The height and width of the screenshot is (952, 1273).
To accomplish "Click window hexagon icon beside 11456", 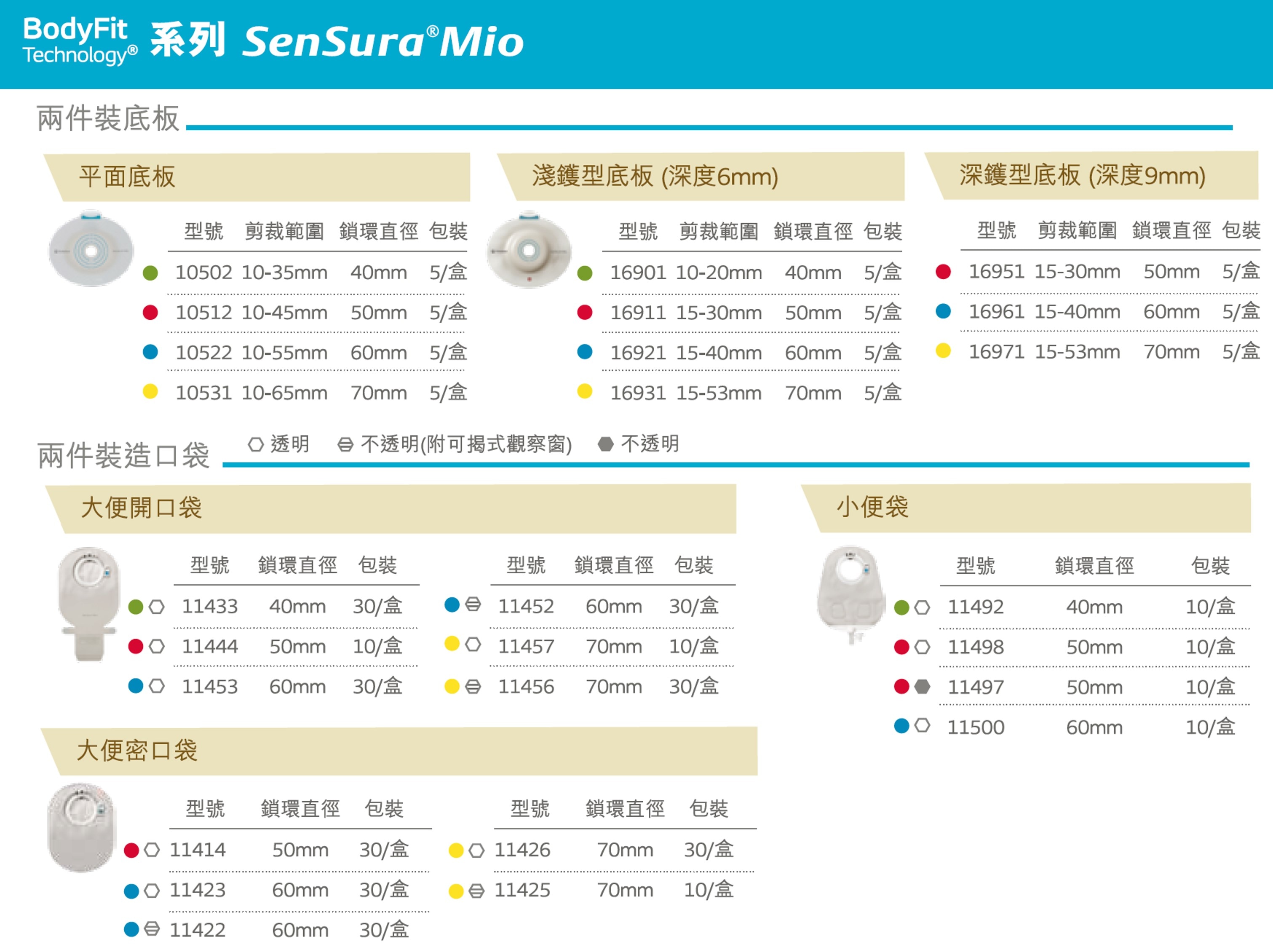I will [x=473, y=687].
